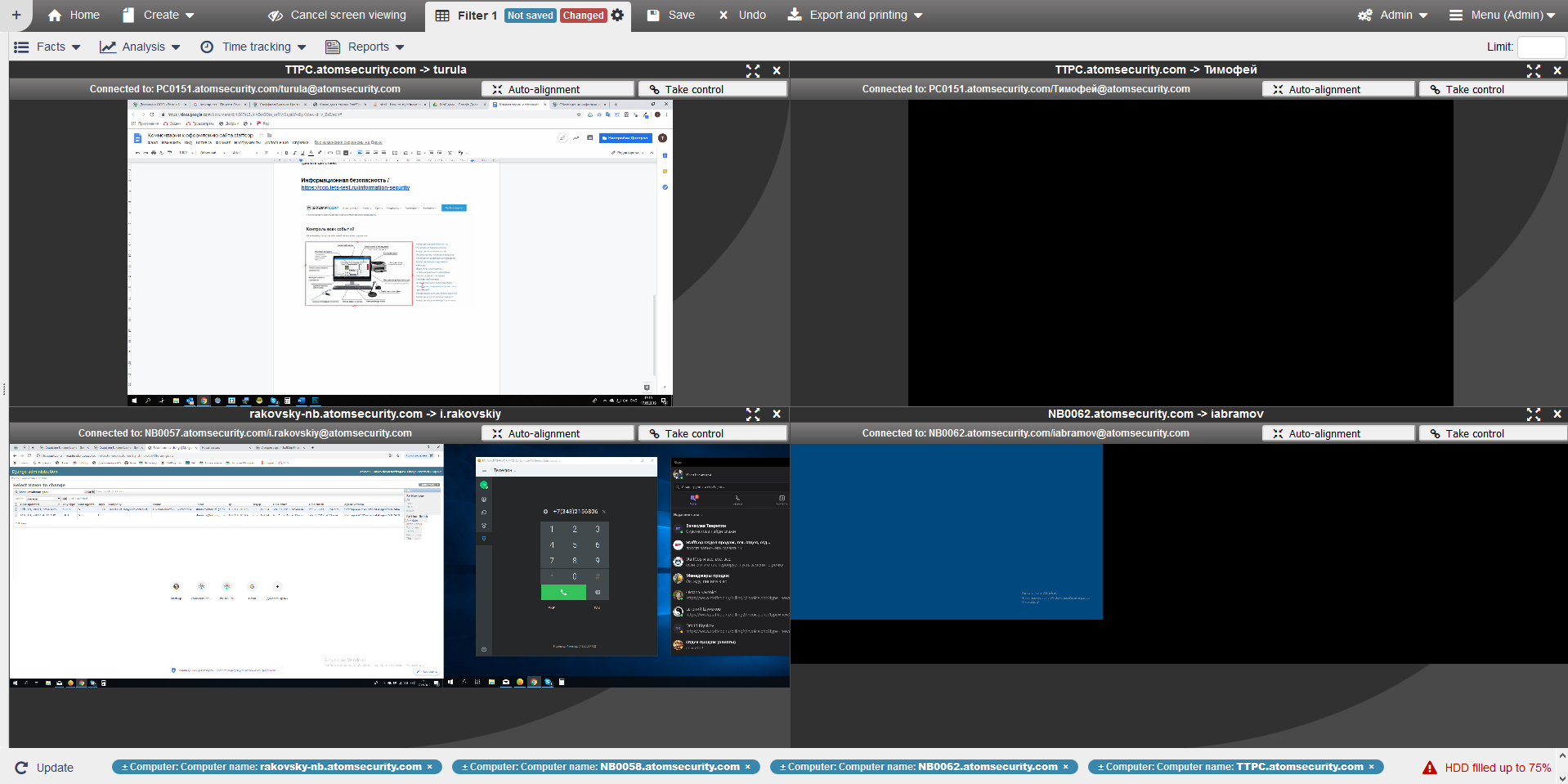Remove the NB0058.atomsecurity.com computer filter
This screenshot has height=784, width=1568.
(x=747, y=767)
